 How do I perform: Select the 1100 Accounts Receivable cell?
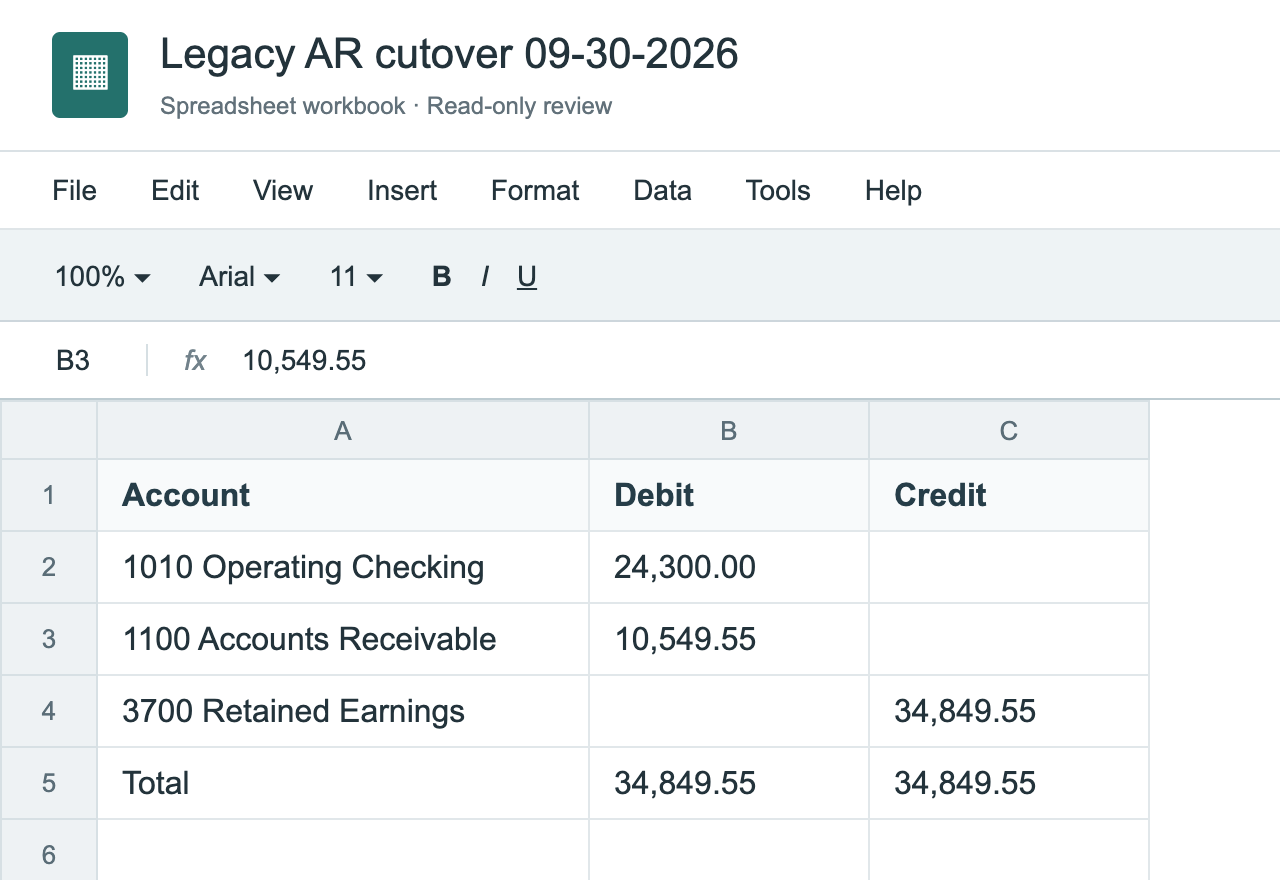[343, 639]
